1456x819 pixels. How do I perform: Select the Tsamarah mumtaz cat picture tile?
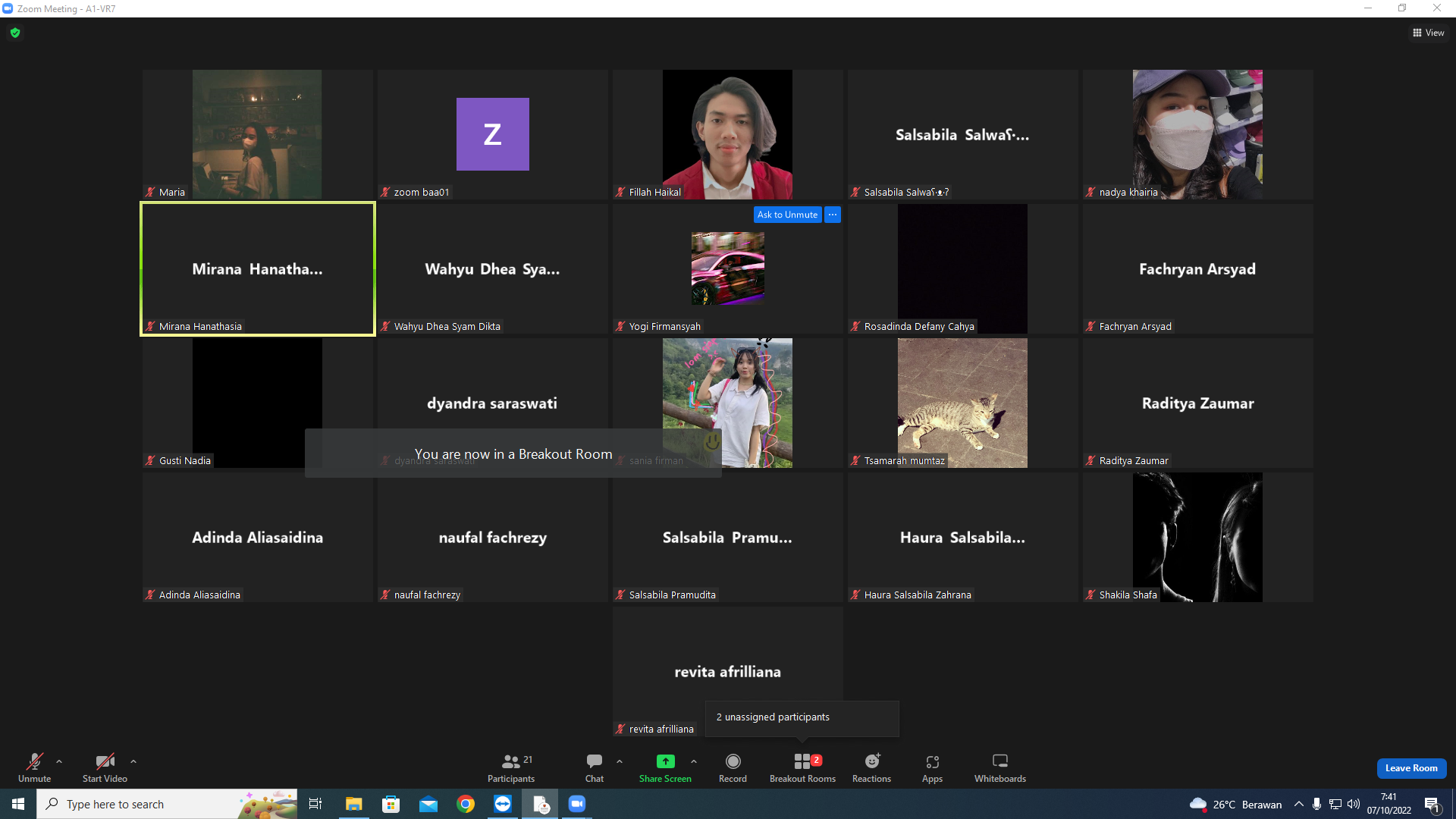pyautogui.click(x=962, y=403)
